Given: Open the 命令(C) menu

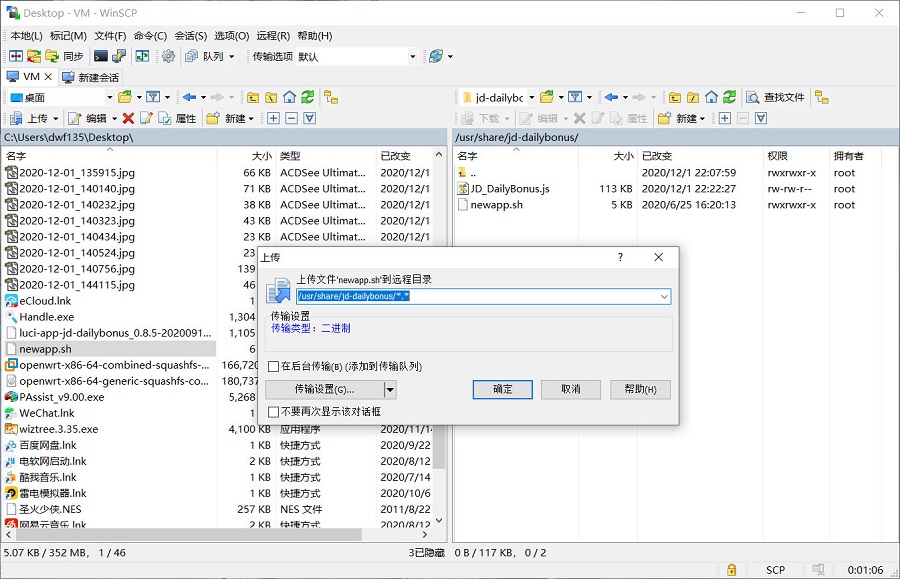Looking at the screenshot, I should [150, 36].
